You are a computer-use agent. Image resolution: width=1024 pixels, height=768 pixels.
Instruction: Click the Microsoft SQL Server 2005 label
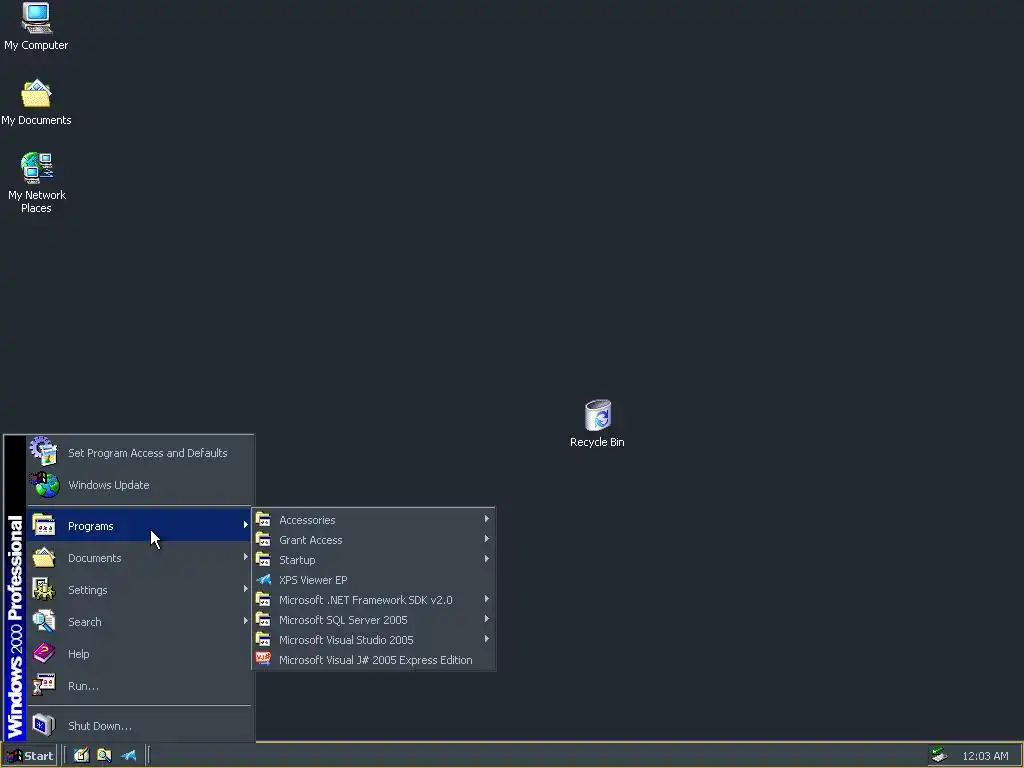pyautogui.click(x=343, y=620)
